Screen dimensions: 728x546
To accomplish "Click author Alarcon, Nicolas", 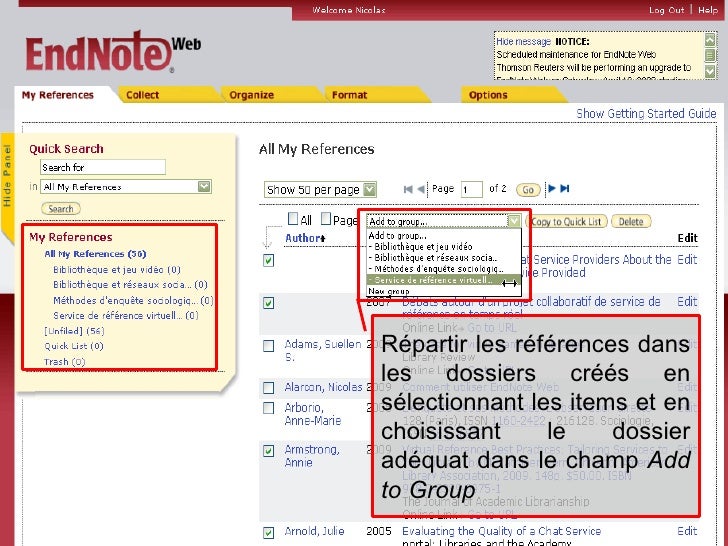I will coord(323,387).
